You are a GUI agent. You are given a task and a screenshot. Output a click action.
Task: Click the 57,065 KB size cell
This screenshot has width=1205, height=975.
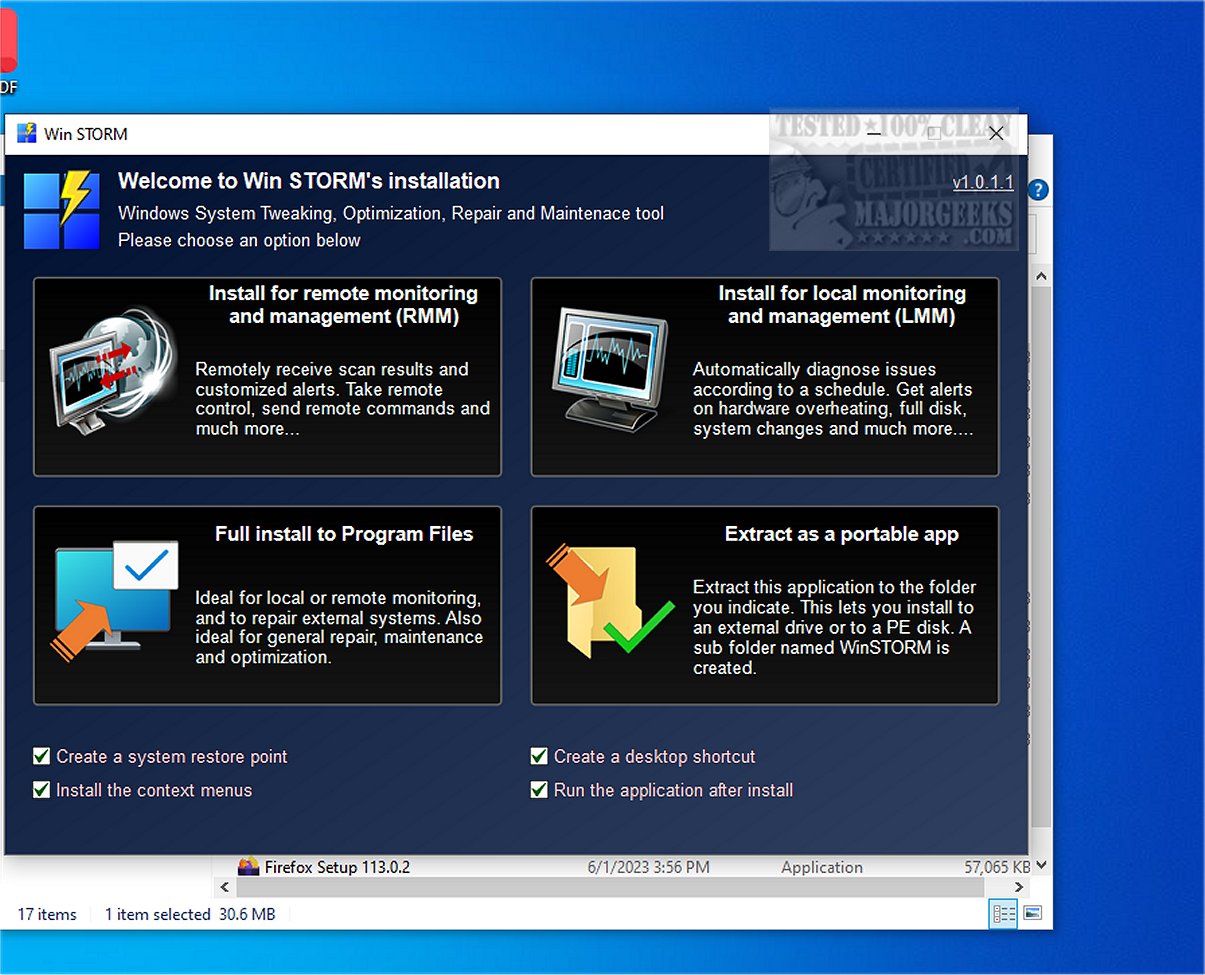tap(997, 867)
